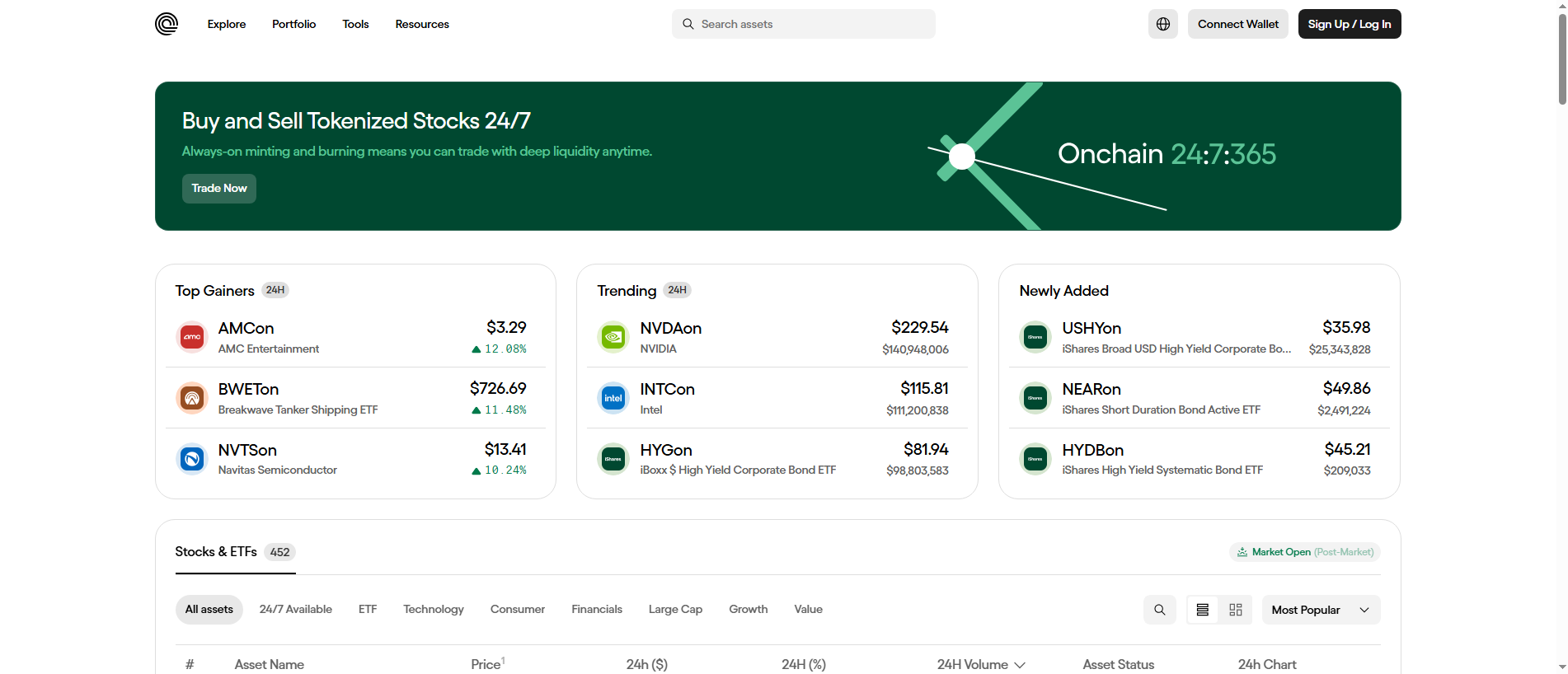Select the All assets filter
Image resolution: width=1568 pixels, height=674 pixels.
[209, 610]
